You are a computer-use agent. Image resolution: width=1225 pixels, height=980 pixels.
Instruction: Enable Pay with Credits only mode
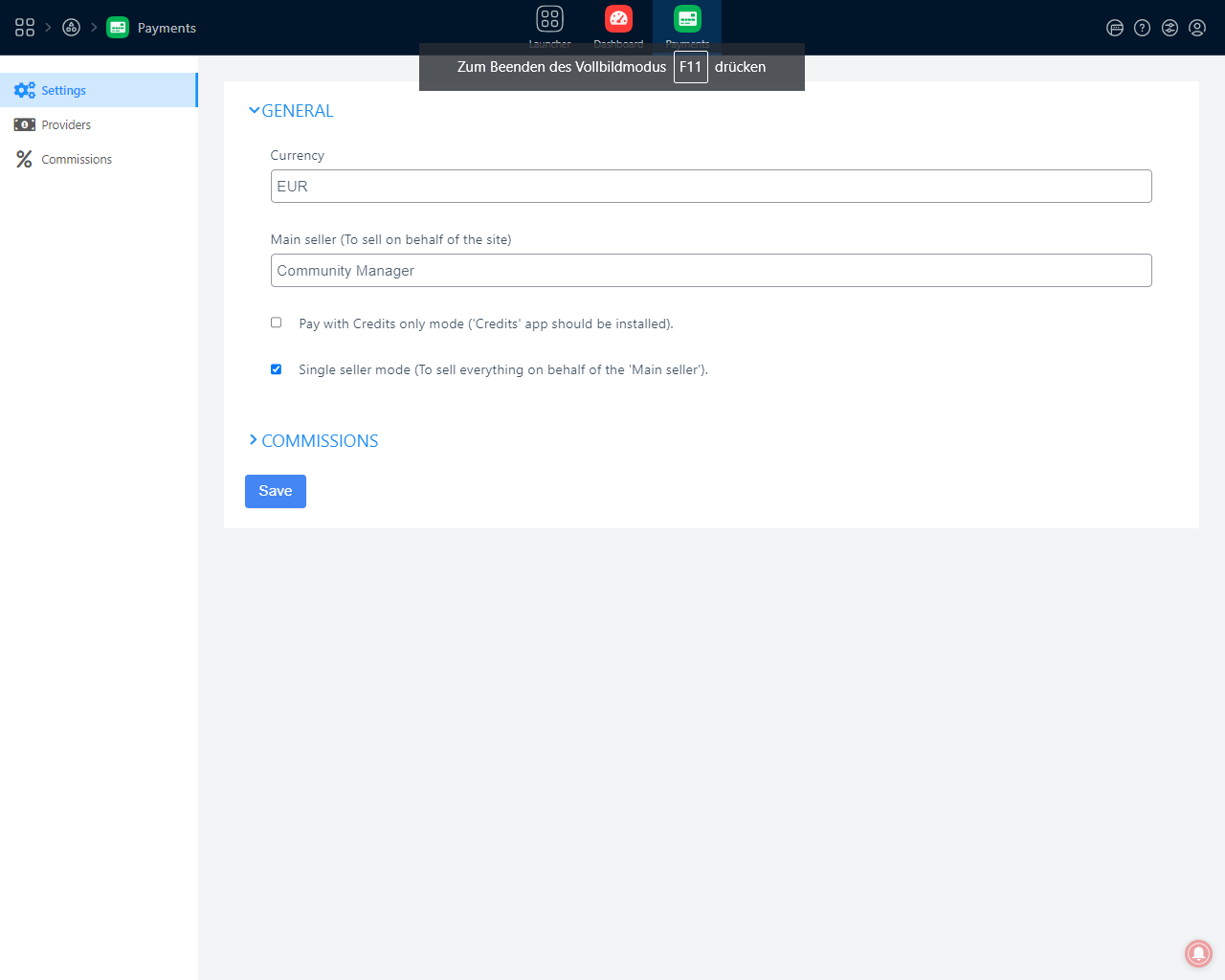point(277,323)
